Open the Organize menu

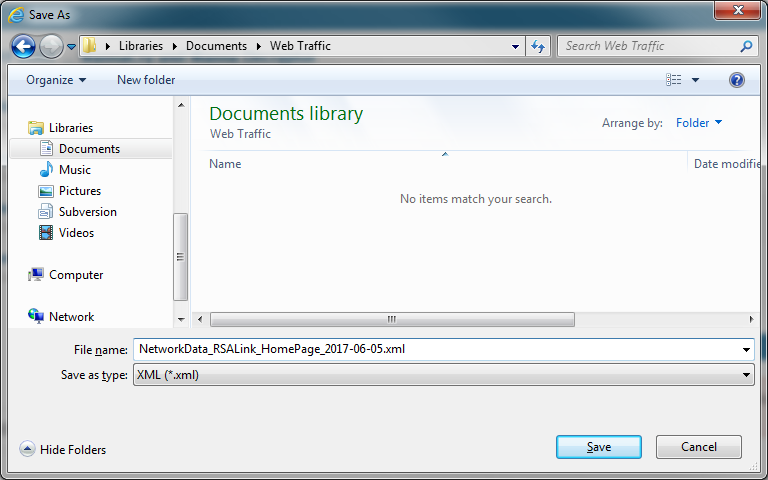coord(56,80)
